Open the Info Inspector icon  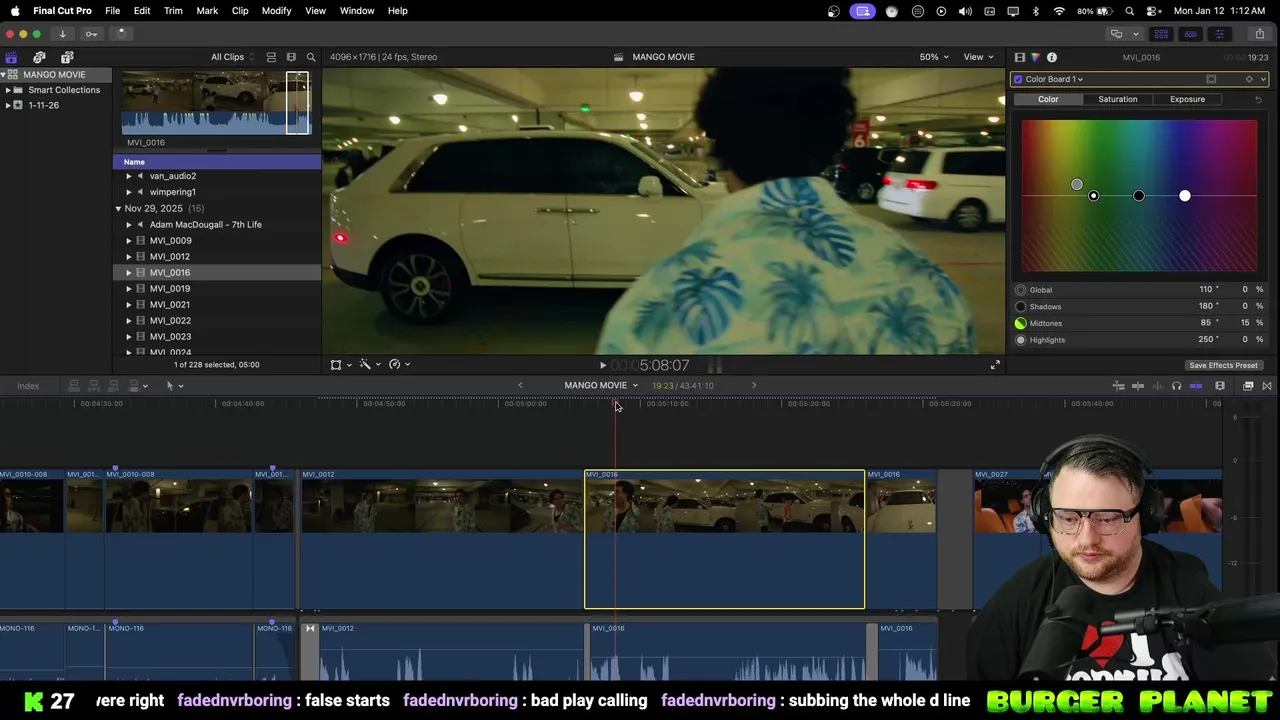coord(1051,57)
